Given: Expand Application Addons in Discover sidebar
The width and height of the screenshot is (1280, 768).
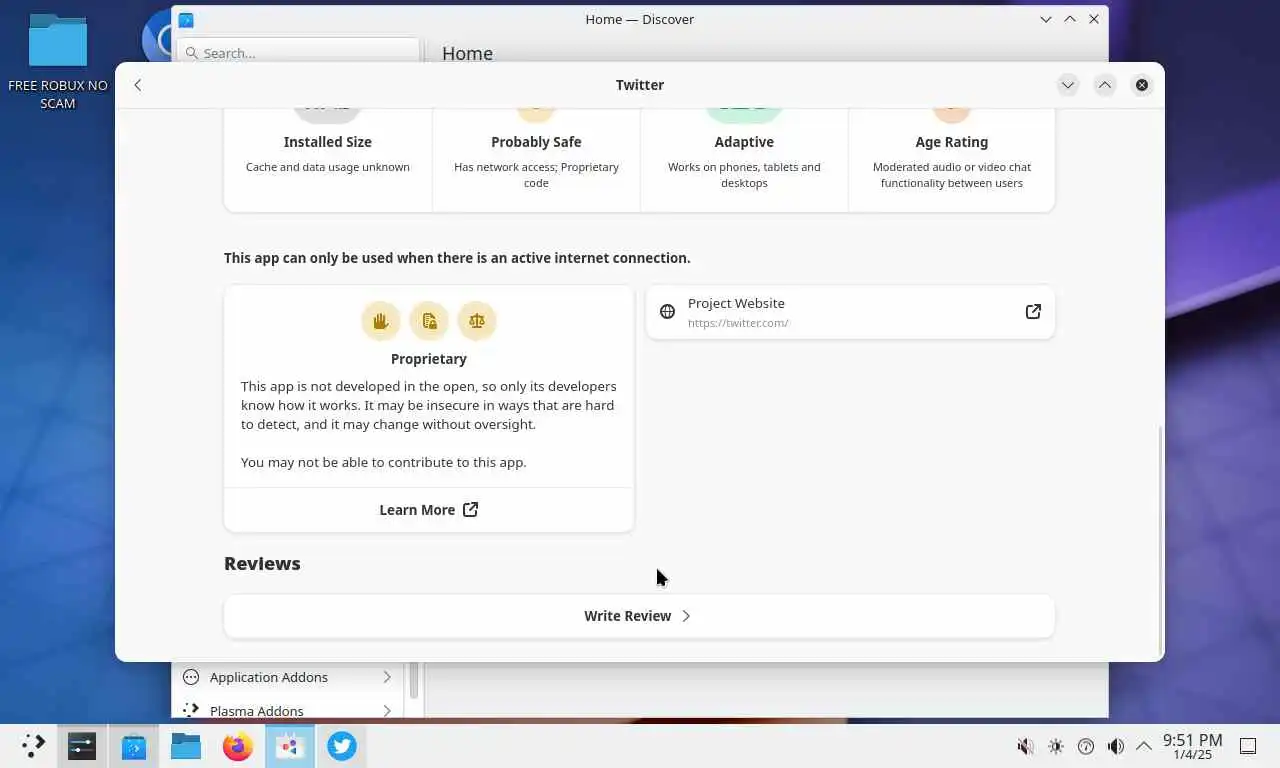Looking at the screenshot, I should point(387,677).
